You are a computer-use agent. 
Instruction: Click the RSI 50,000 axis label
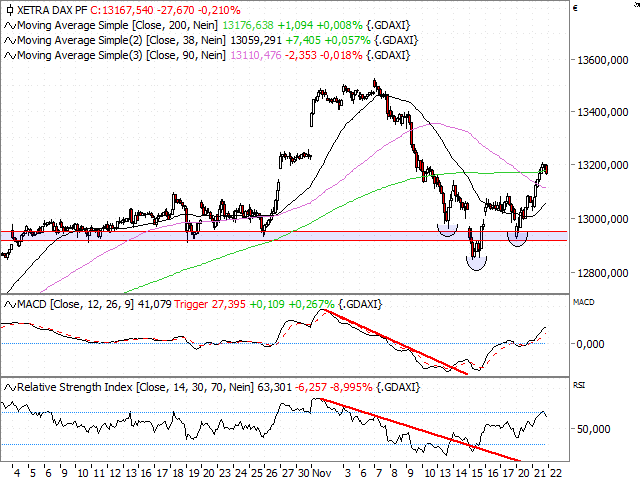coord(593,429)
